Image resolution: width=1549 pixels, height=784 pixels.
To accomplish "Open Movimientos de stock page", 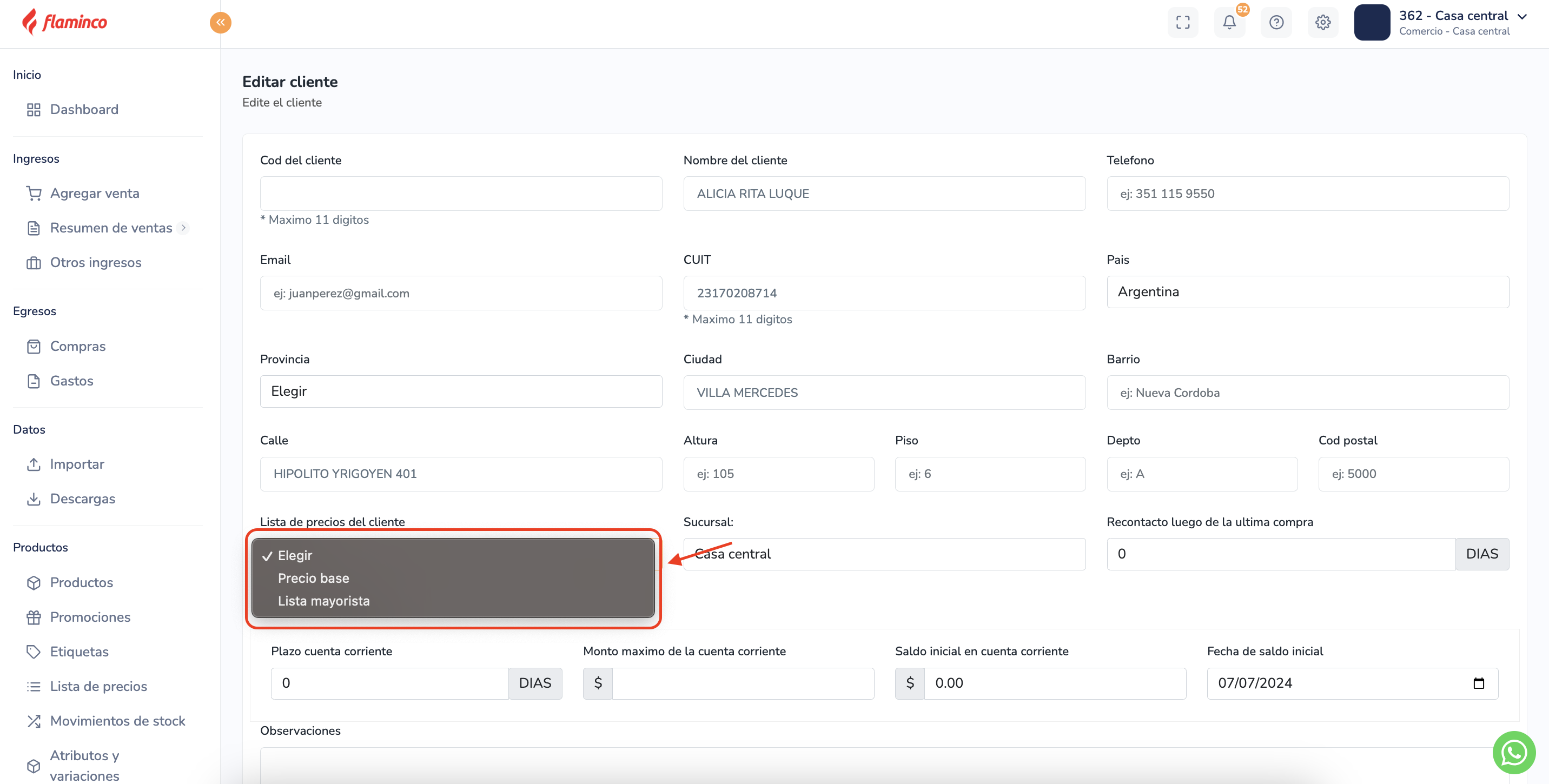I will [117, 720].
